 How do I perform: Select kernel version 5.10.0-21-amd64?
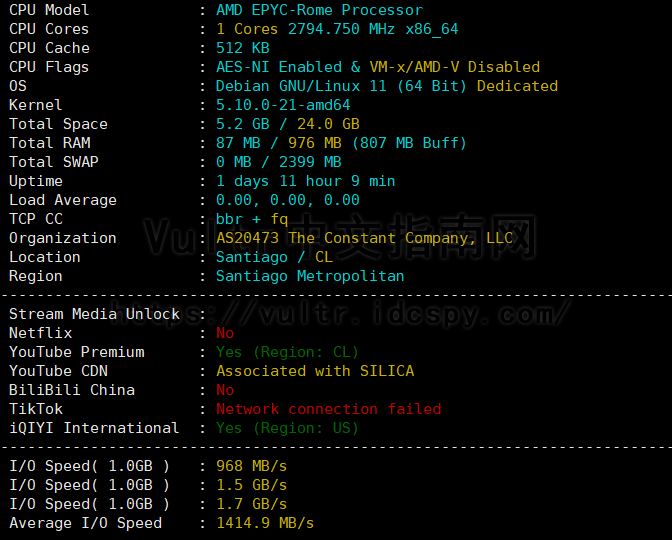click(x=283, y=105)
